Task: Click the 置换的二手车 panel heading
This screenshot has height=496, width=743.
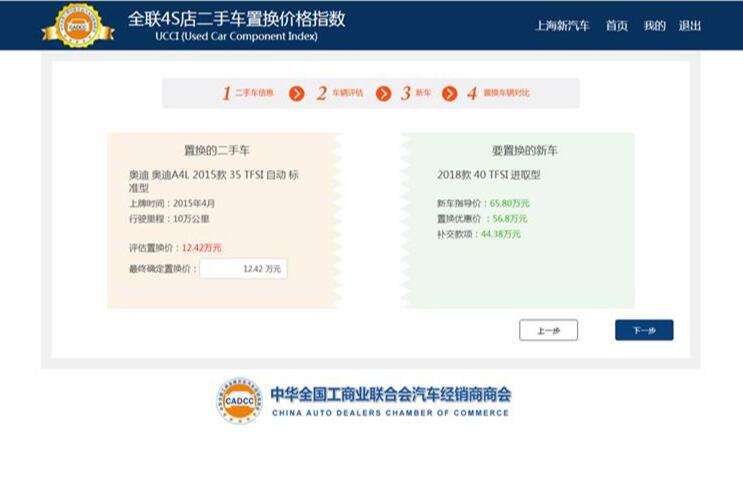Action: (x=217, y=151)
